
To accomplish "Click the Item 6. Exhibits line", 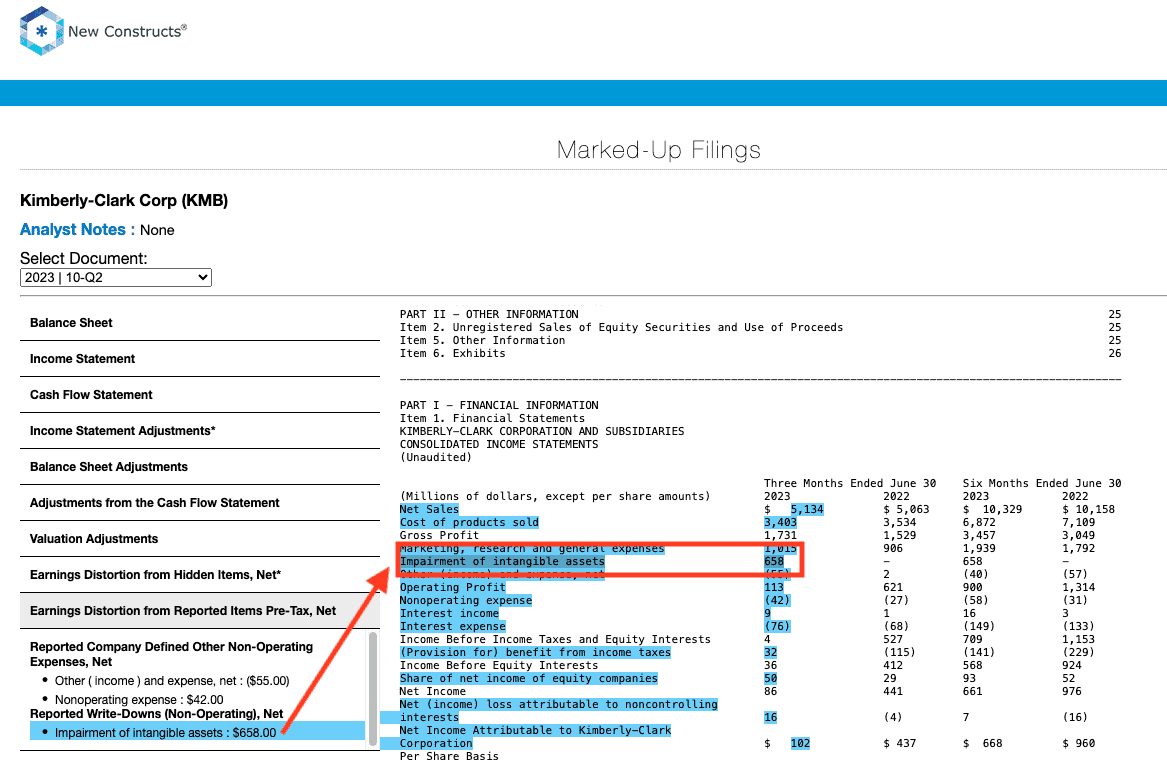I will pyautogui.click(x=453, y=354).
